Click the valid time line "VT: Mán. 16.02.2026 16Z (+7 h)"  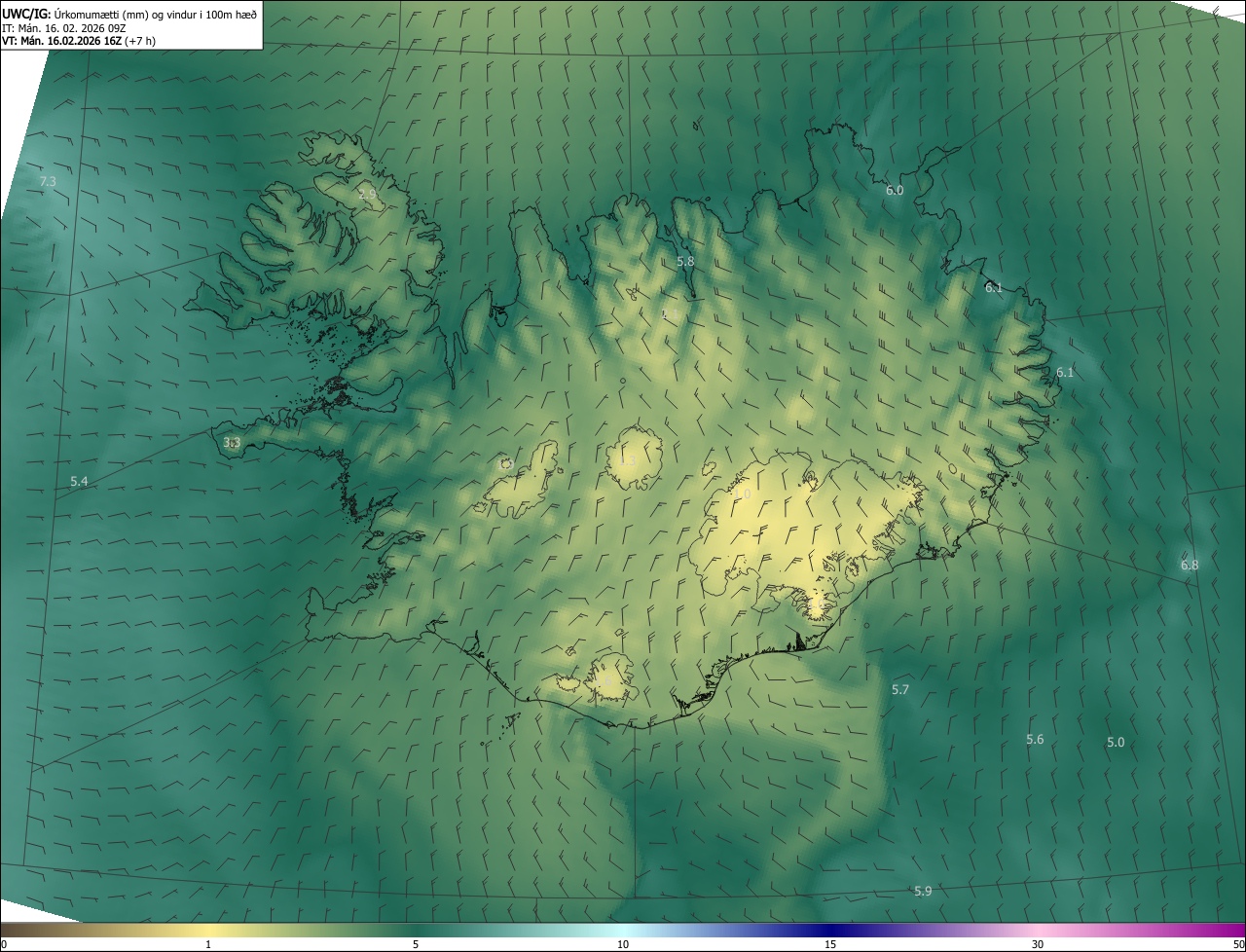click(79, 41)
